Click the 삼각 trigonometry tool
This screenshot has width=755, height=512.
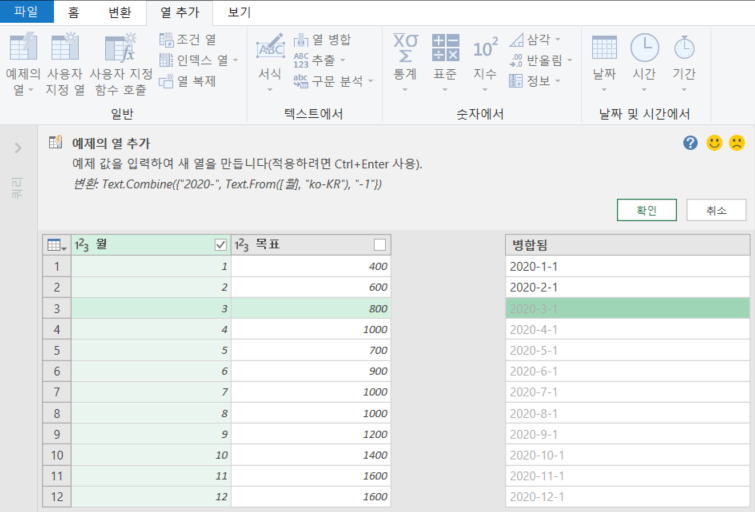click(x=530, y=39)
